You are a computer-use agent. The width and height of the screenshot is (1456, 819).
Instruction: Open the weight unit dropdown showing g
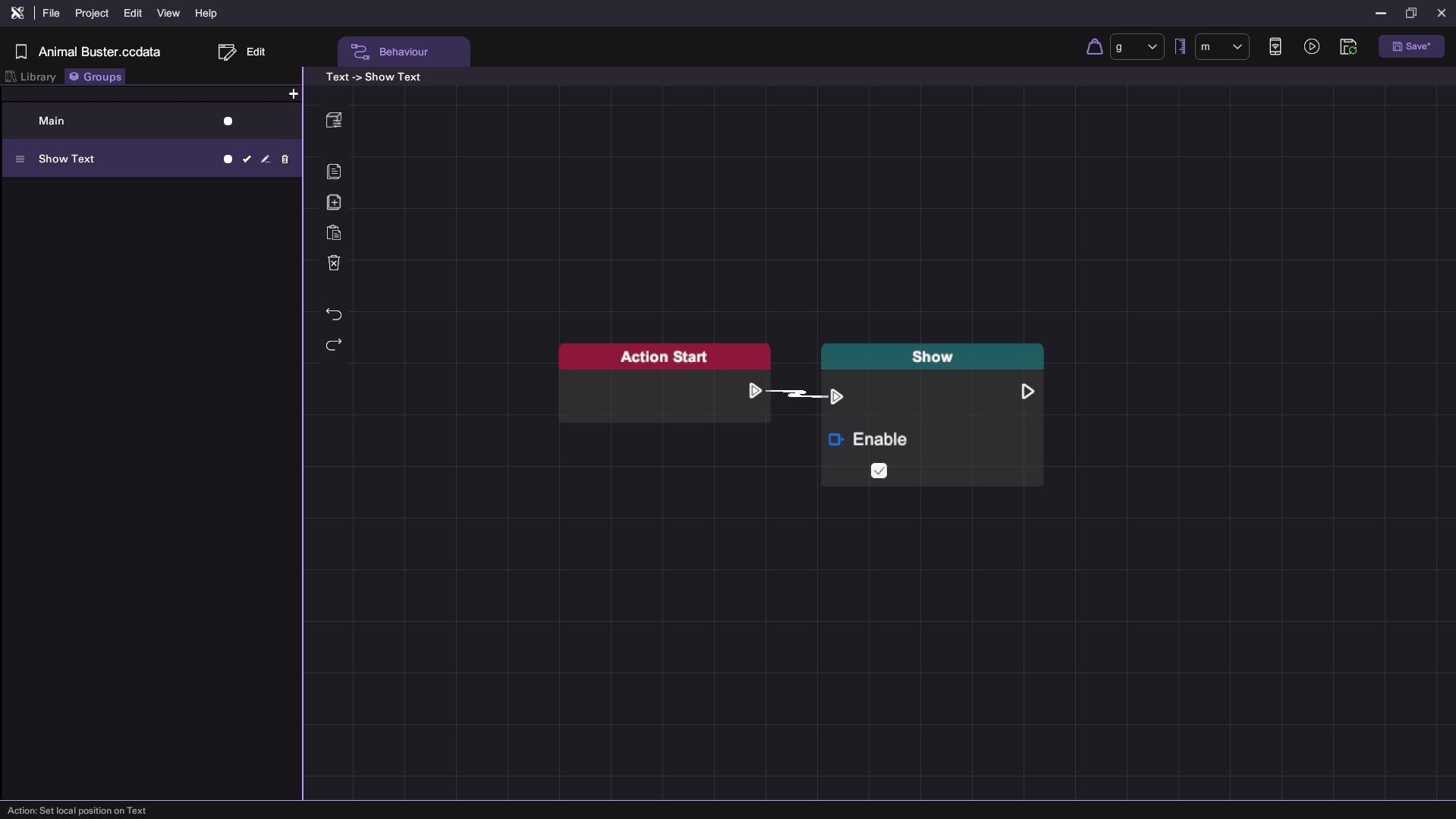(1136, 47)
